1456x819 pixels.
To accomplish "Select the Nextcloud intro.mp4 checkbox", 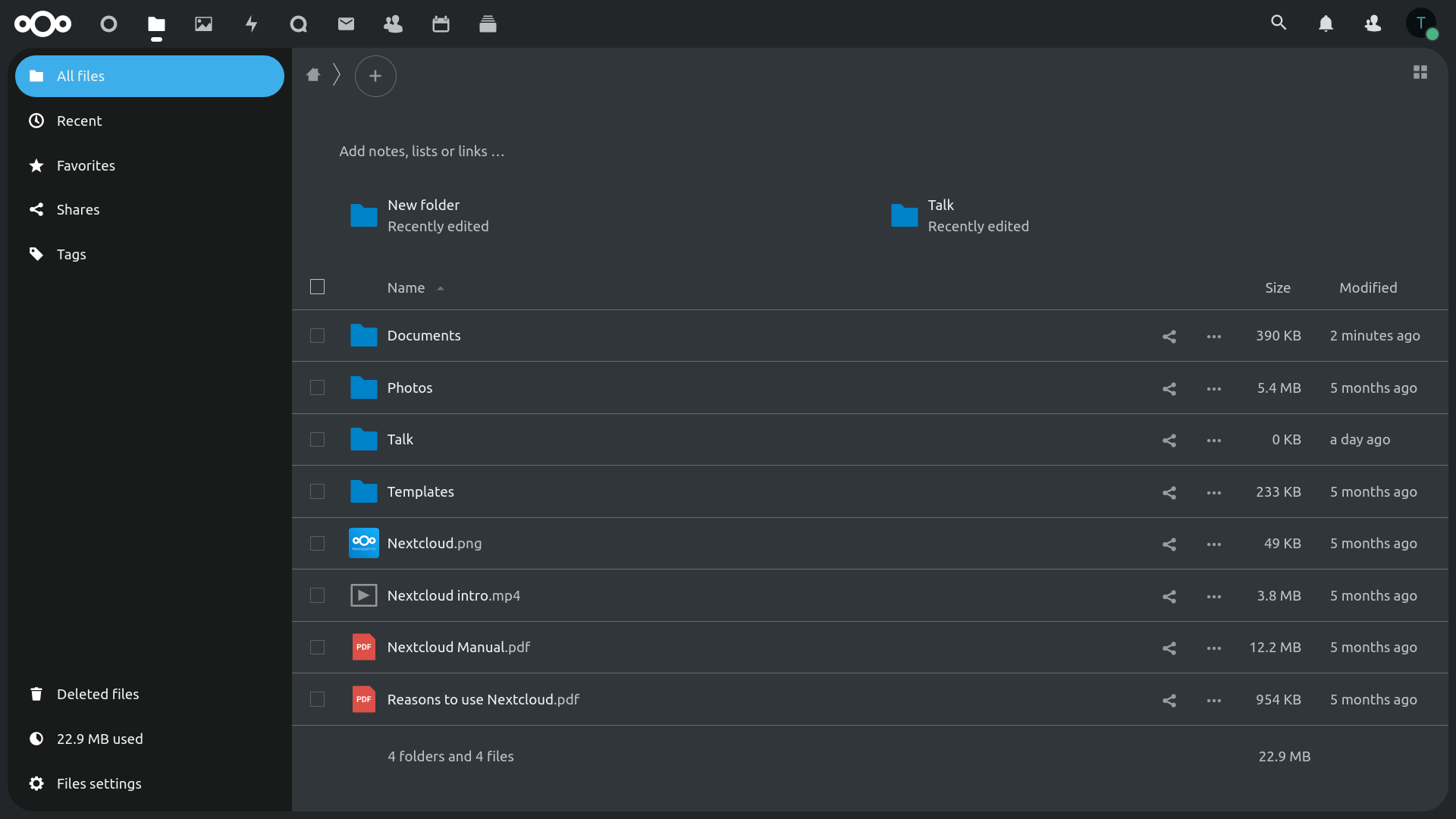I will click(x=317, y=595).
